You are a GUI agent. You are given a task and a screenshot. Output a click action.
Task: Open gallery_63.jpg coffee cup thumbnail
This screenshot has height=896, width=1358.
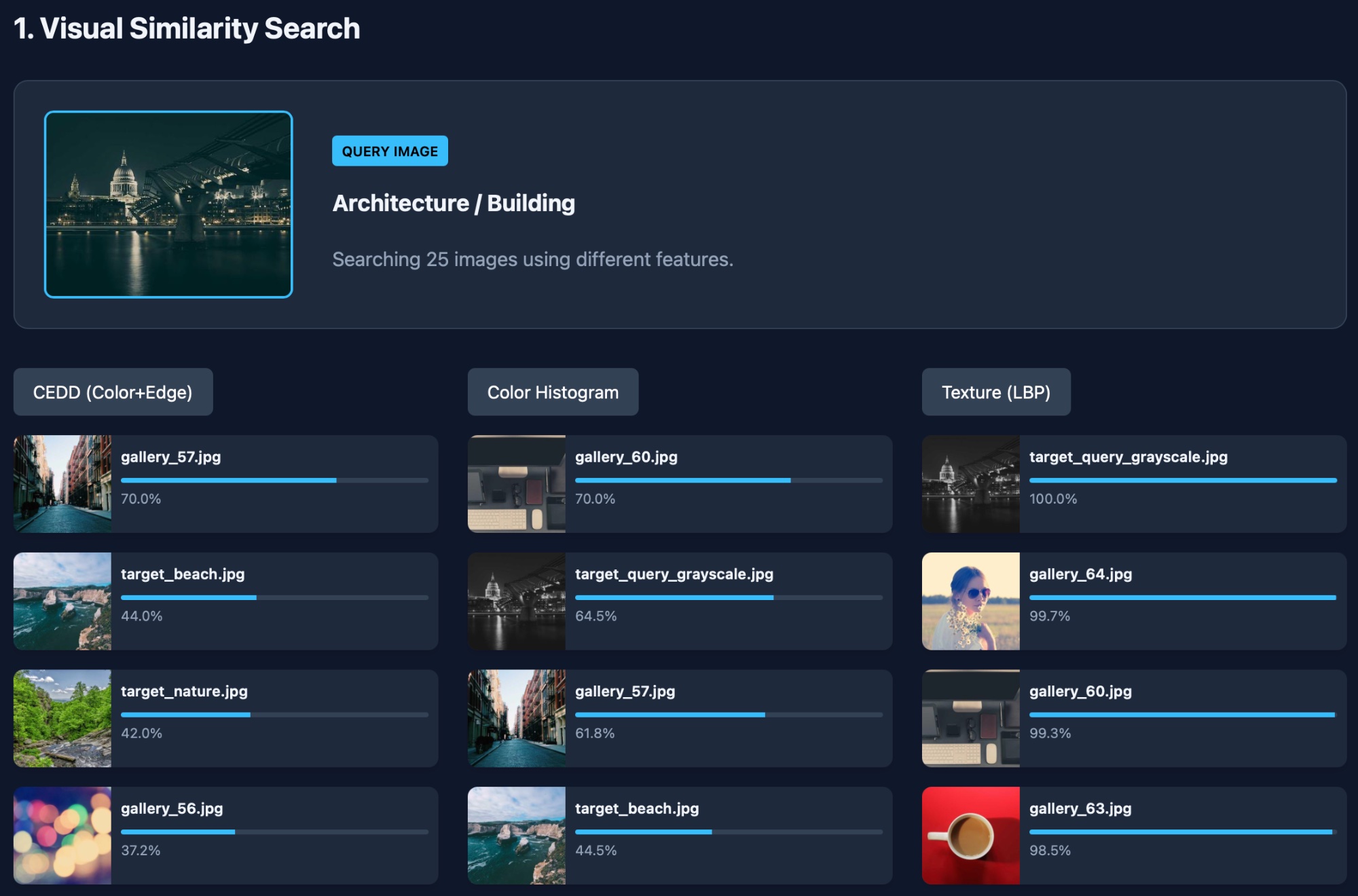click(971, 836)
